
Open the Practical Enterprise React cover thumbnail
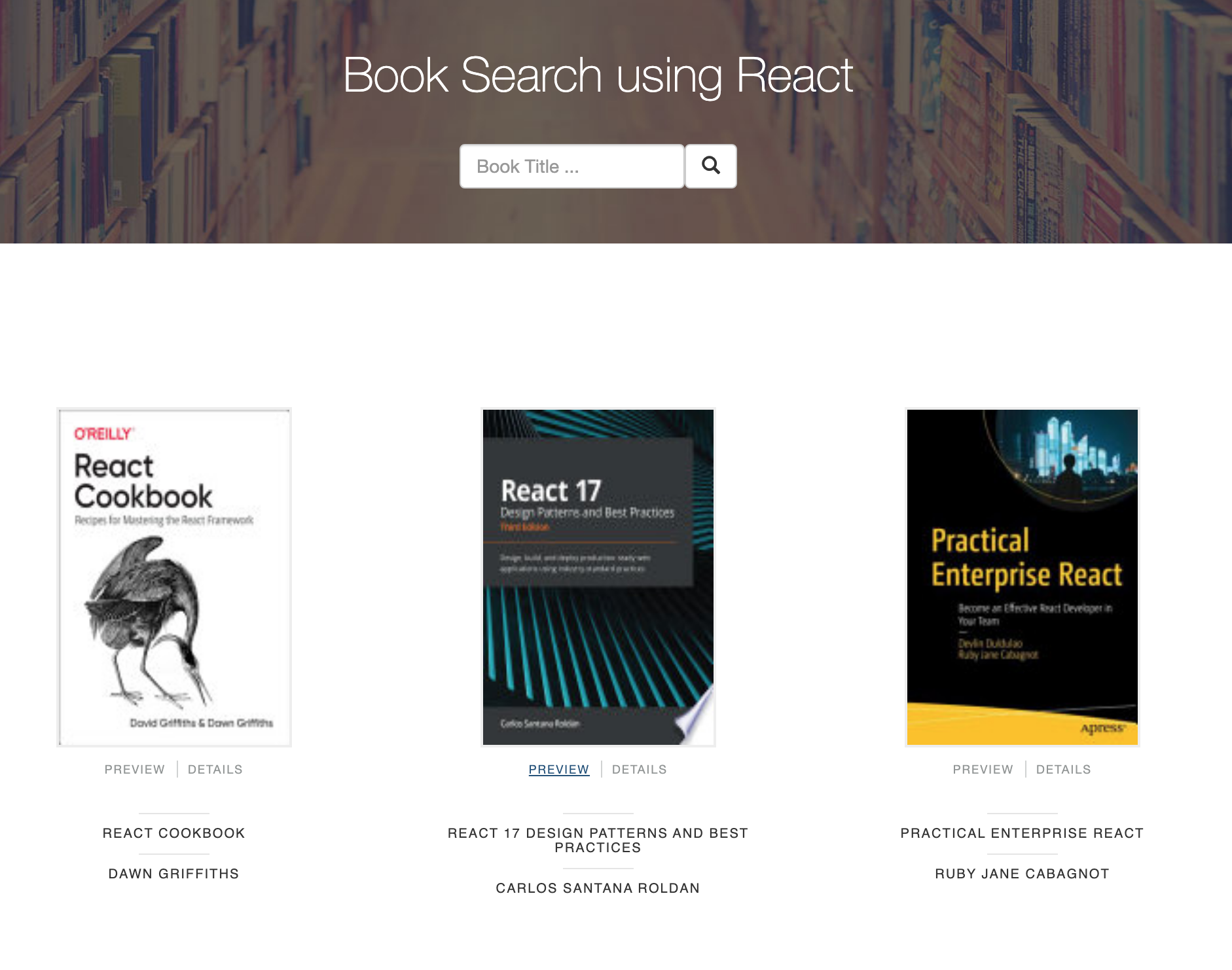[x=1023, y=577]
